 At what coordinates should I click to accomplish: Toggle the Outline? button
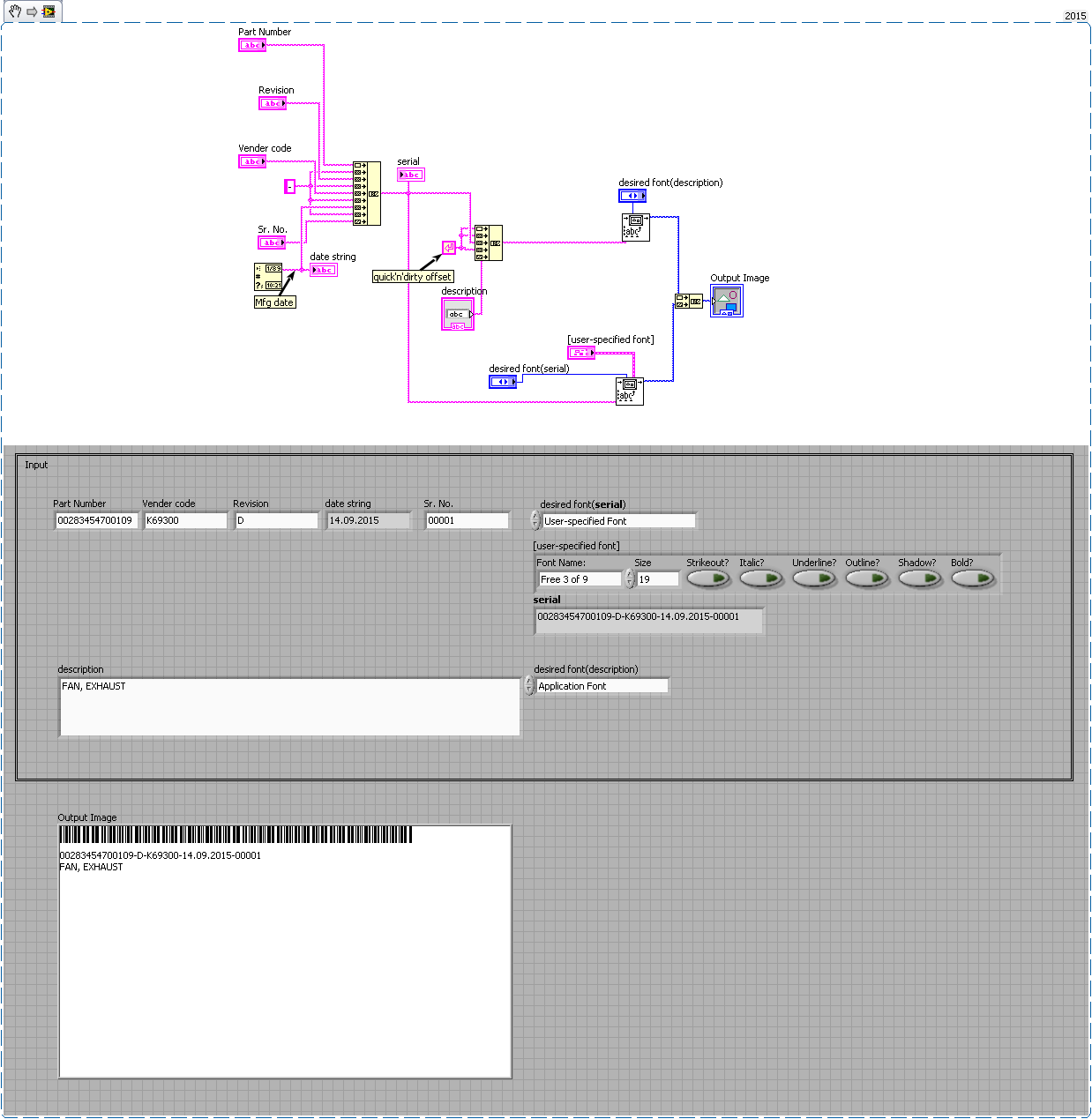point(867,578)
